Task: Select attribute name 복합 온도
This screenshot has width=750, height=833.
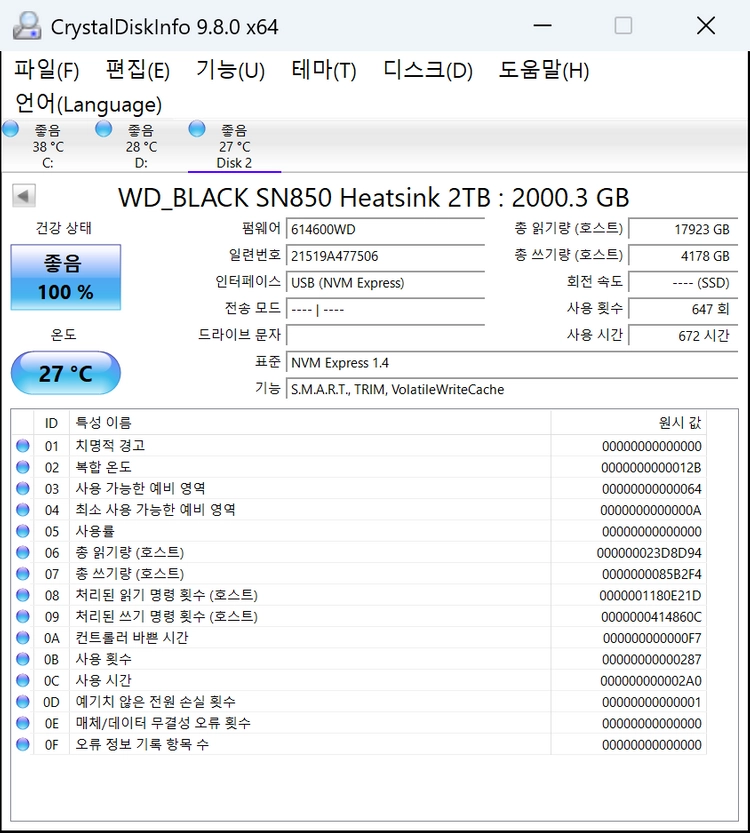Action: pos(103,467)
